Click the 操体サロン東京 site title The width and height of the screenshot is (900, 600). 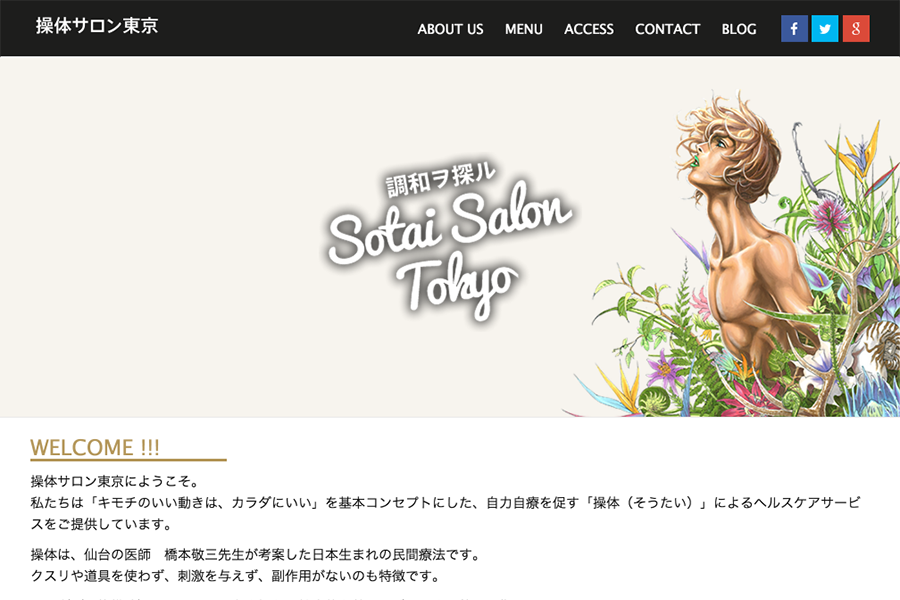96,26
